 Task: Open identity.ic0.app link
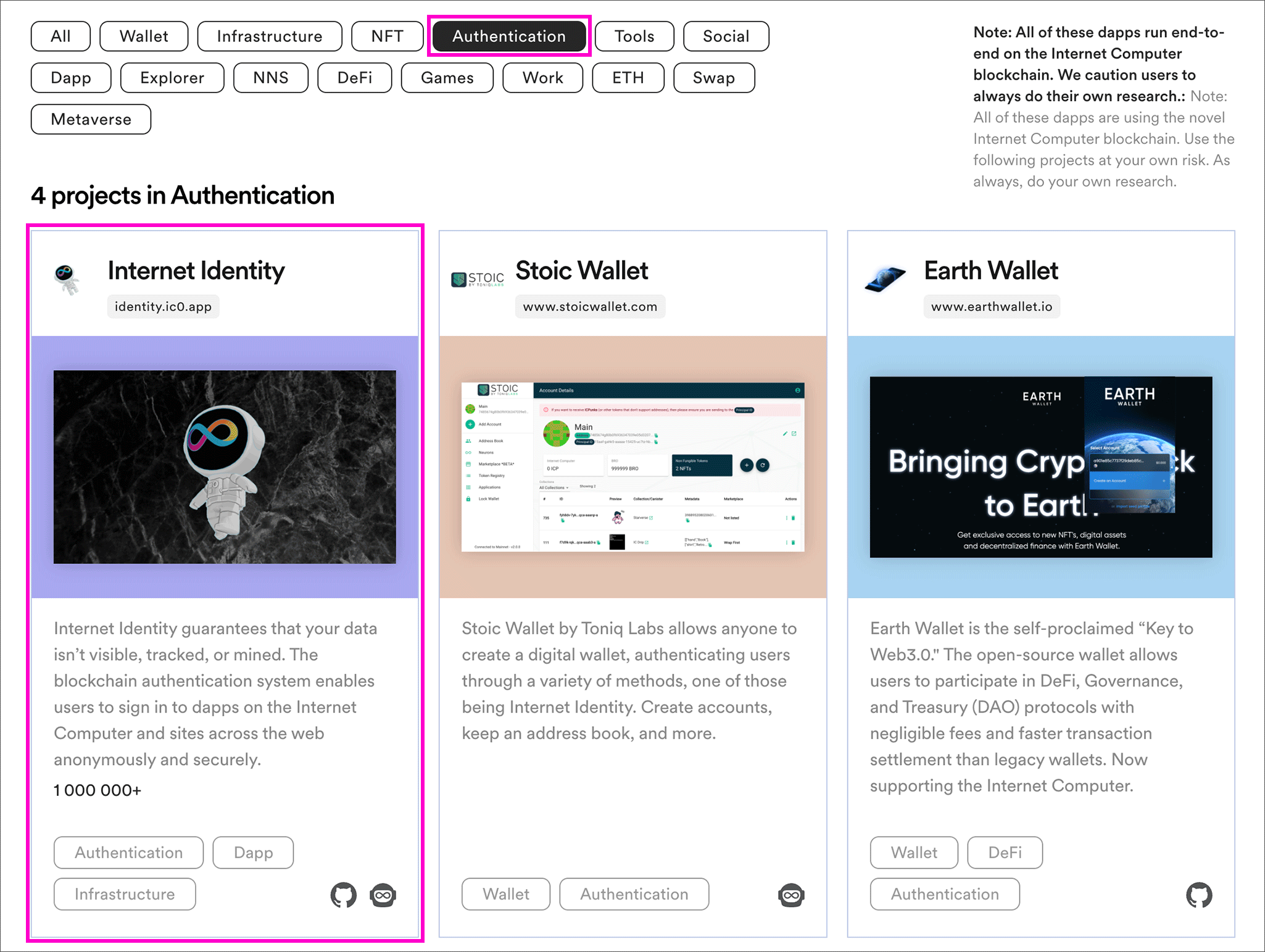point(163,307)
